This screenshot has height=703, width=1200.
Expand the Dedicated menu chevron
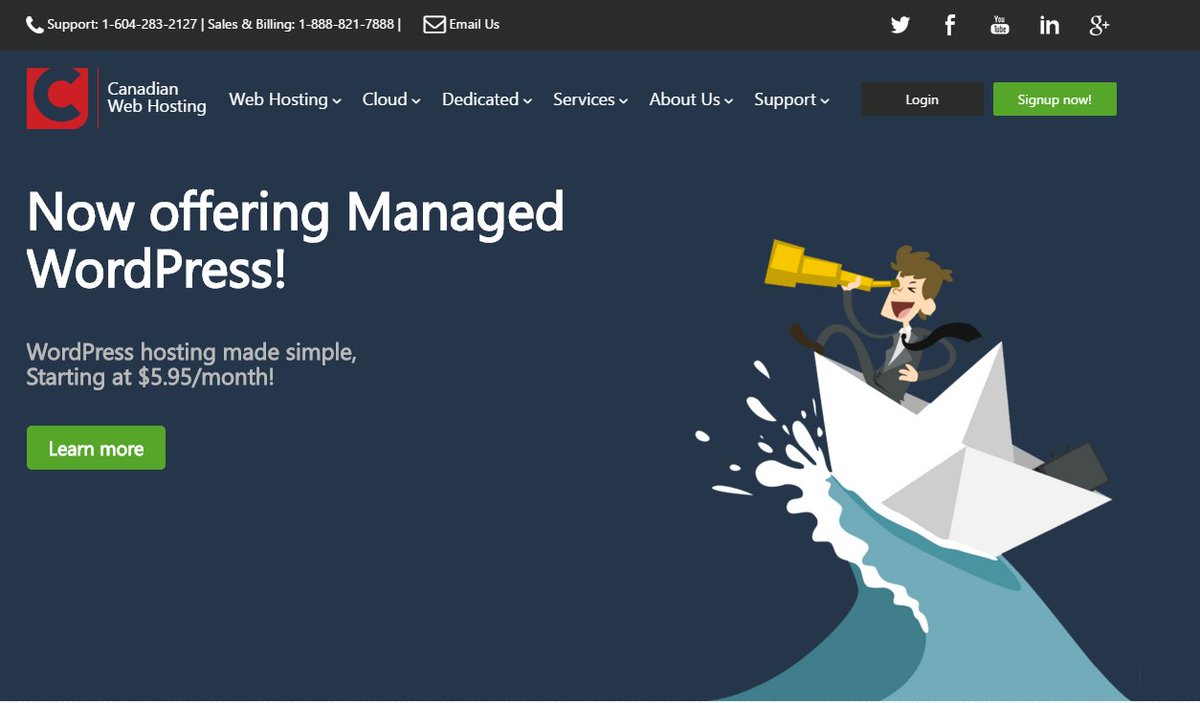point(527,101)
